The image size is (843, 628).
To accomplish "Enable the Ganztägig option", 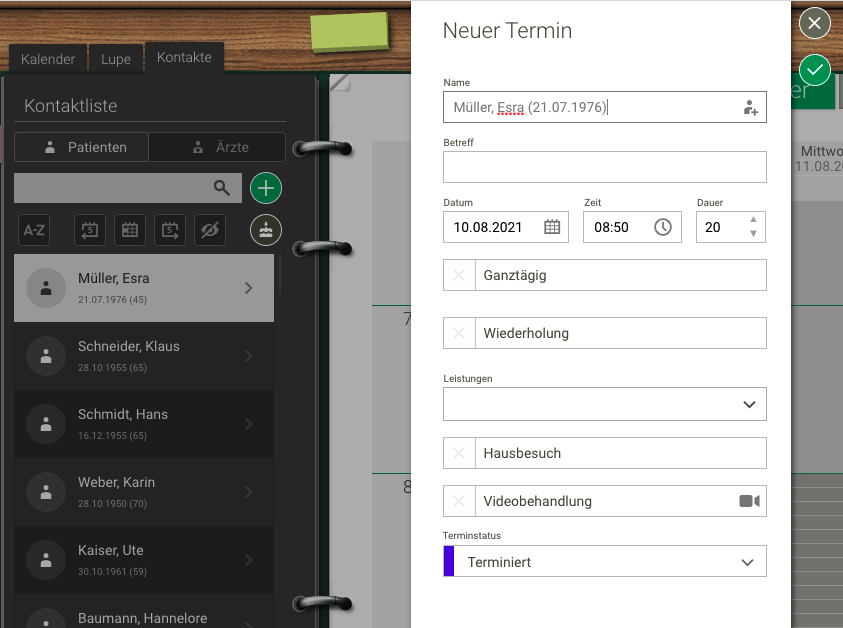I will [x=459, y=274].
